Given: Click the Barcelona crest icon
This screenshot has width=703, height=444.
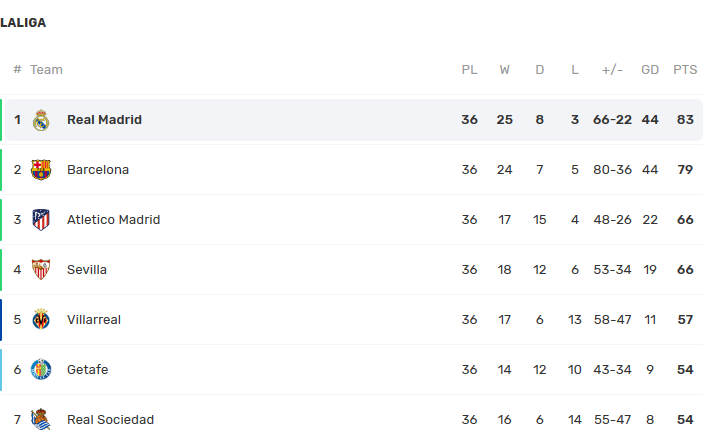Looking at the screenshot, I should [41, 170].
